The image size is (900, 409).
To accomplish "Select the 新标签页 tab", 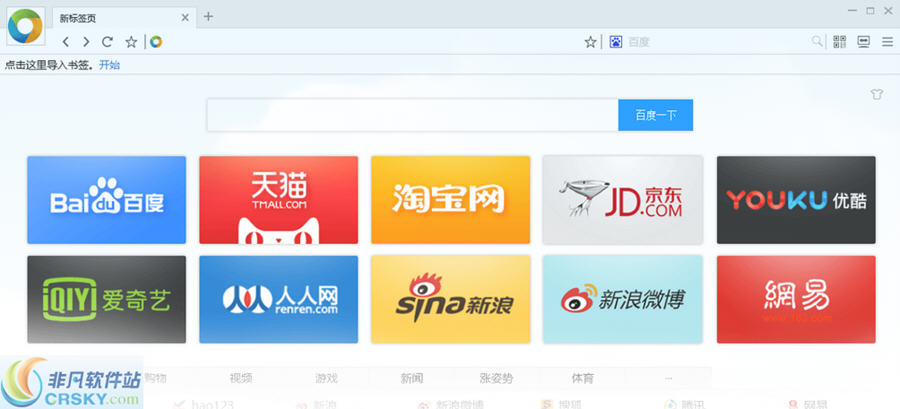I will [x=124, y=18].
